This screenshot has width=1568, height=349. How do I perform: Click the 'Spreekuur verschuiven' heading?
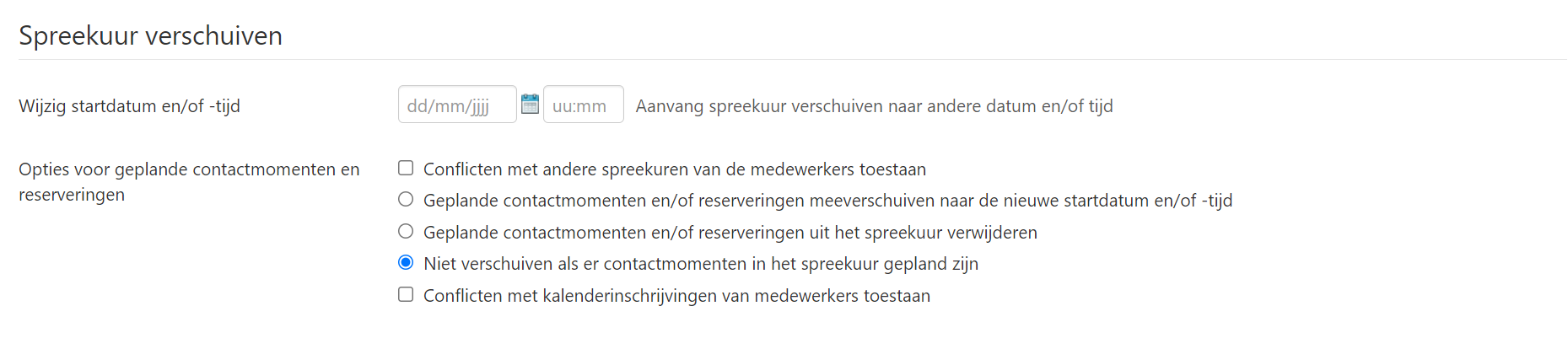click(150, 36)
